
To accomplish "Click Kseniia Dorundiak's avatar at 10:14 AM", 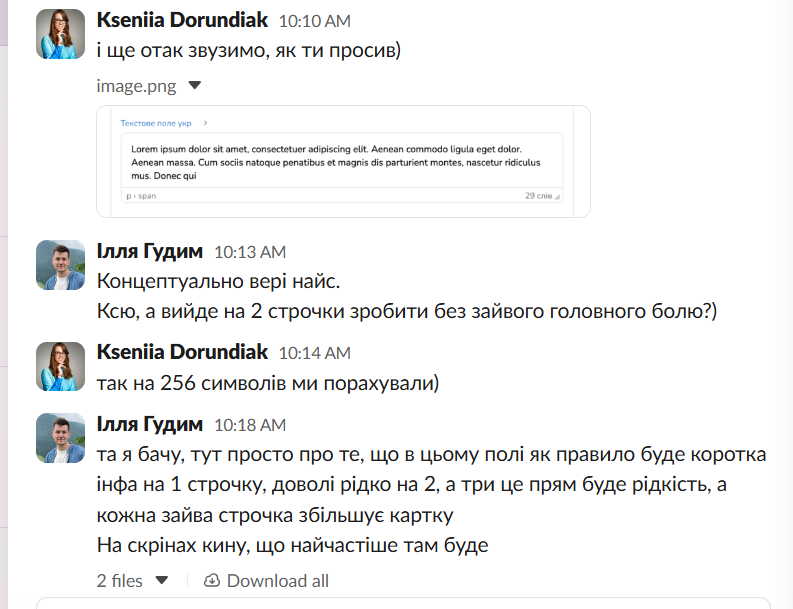I will coord(61,365).
